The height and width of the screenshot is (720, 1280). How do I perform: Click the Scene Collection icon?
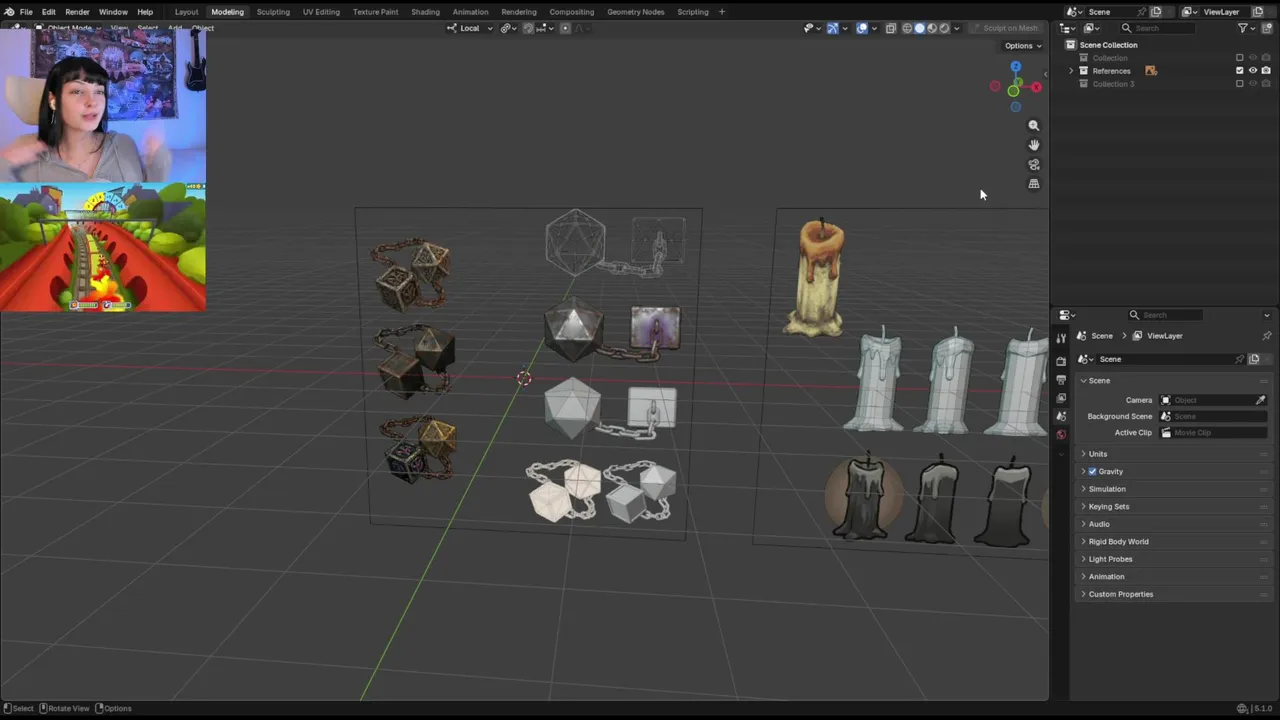tap(1070, 45)
